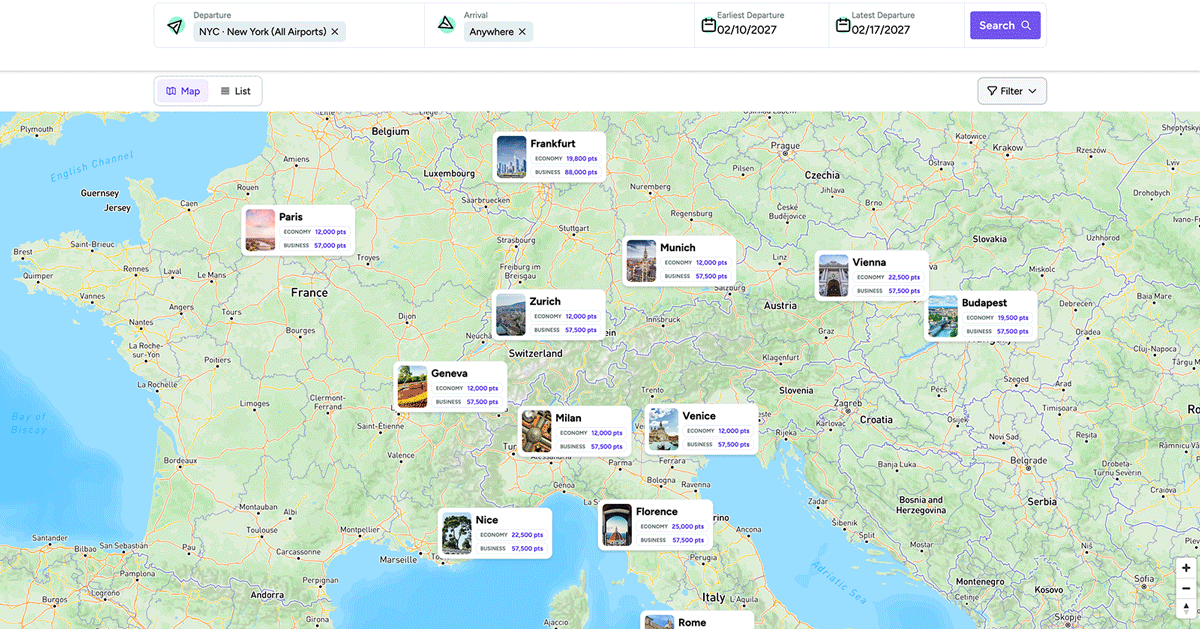This screenshot has height=629, width=1200.
Task: Select the Milan card title
Action: coord(568,418)
